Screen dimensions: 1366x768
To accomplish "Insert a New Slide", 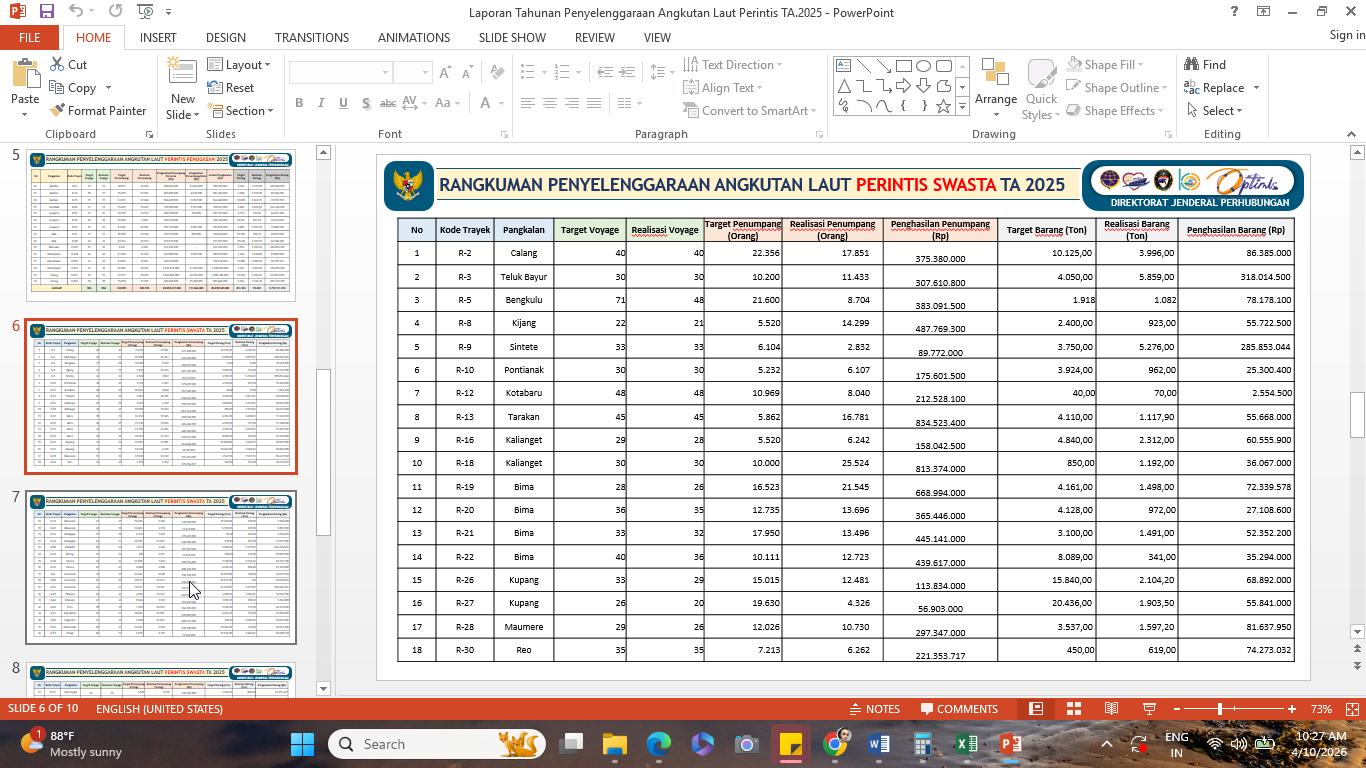I will [x=182, y=88].
